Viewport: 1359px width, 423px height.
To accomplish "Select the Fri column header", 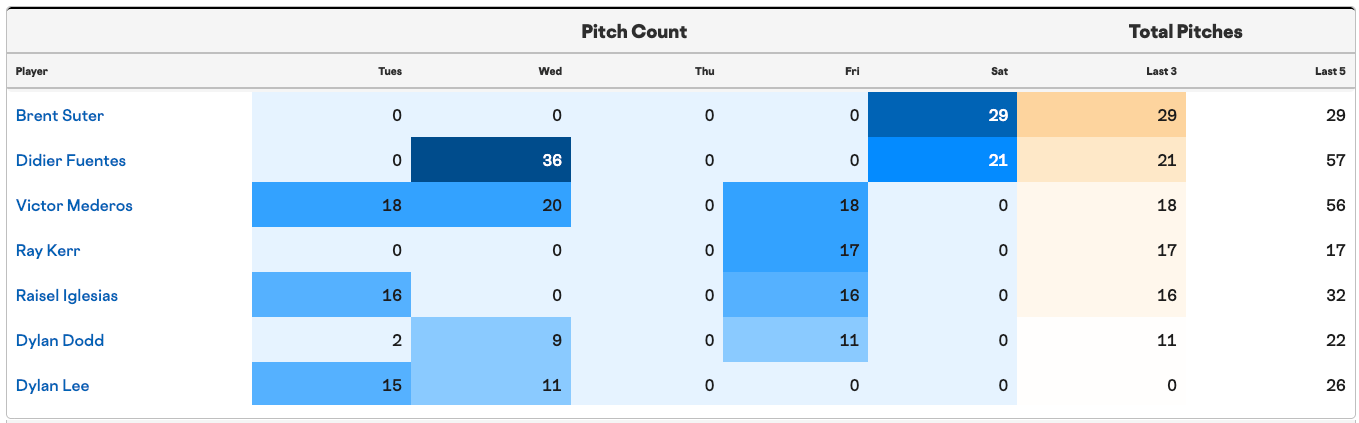I will click(852, 71).
